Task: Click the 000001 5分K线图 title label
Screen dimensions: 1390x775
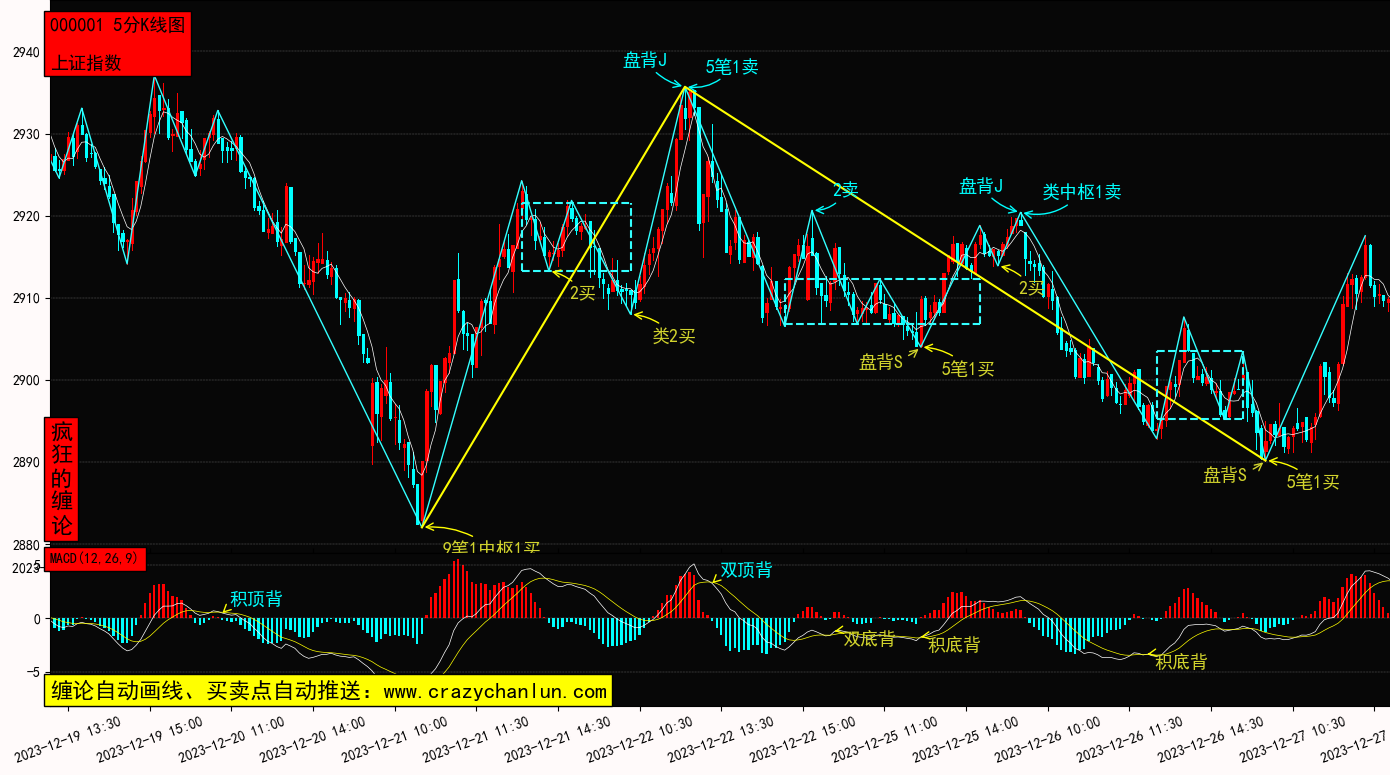Action: click(x=117, y=26)
